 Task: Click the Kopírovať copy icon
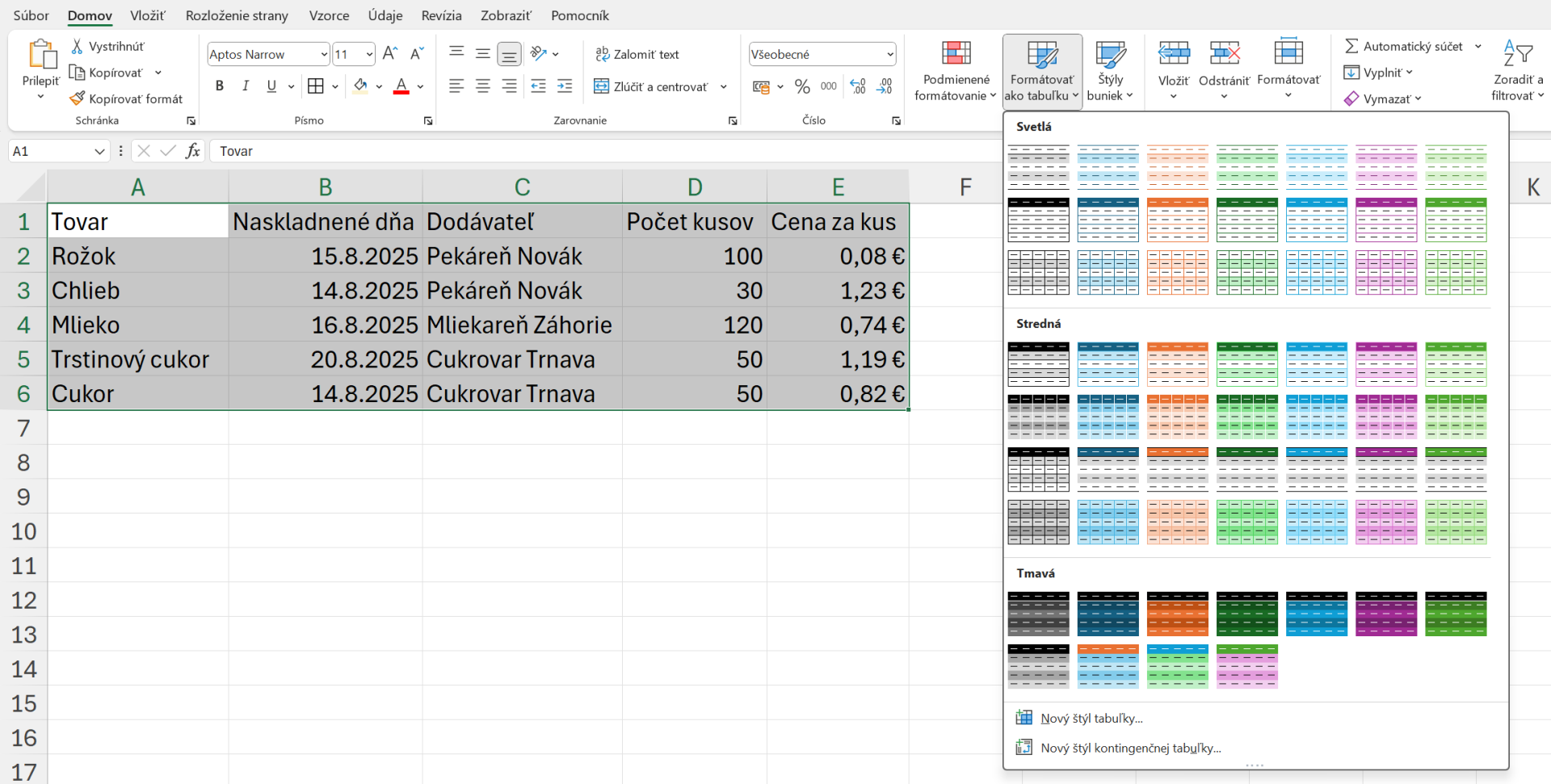pos(78,73)
